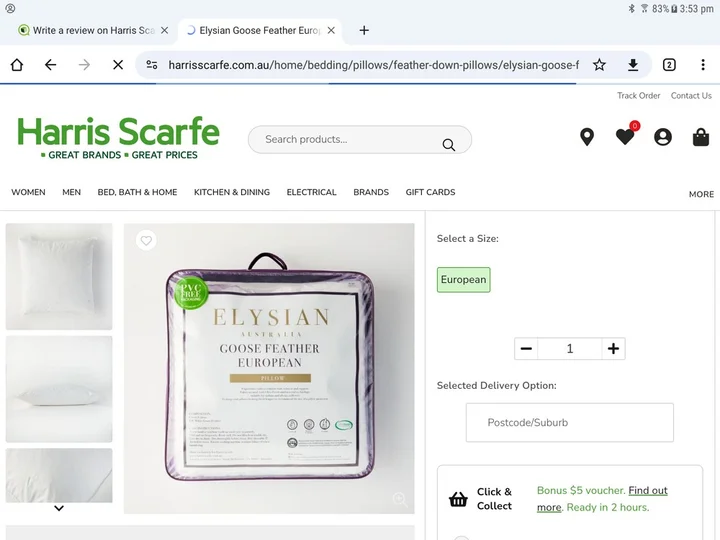
Task: Select the European size option
Action: (463, 280)
